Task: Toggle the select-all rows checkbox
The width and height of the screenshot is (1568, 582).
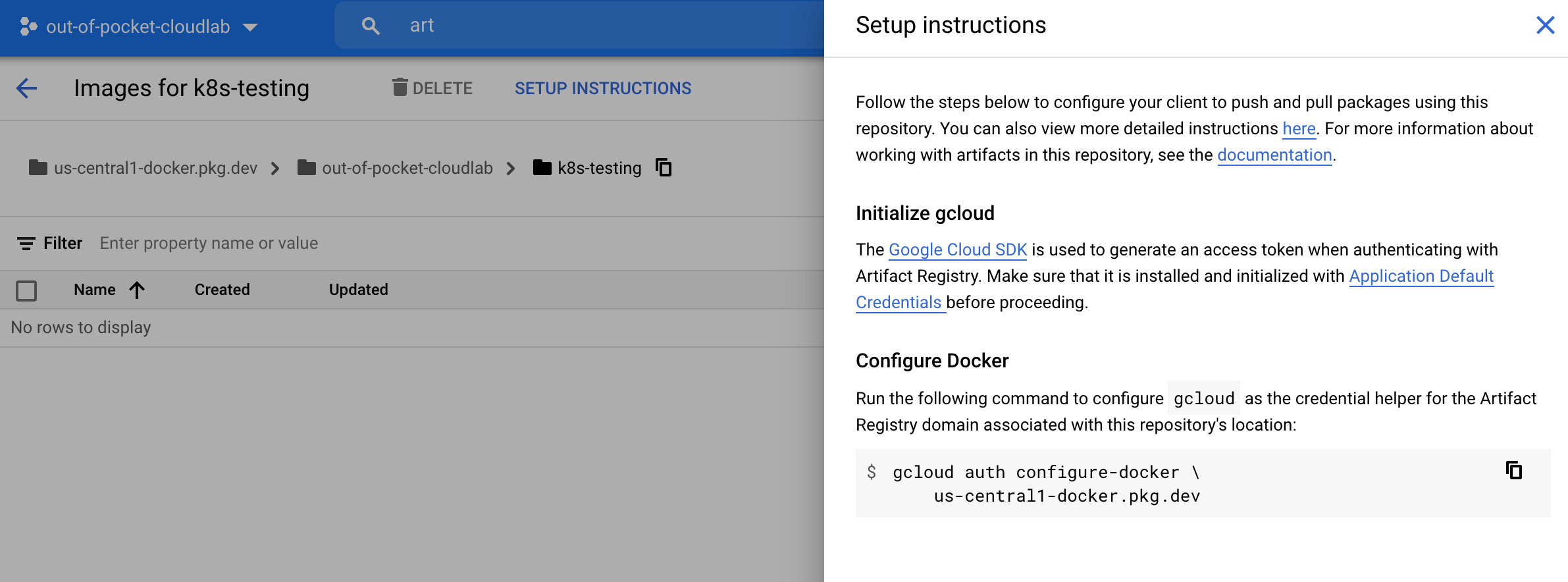Action: 26,290
